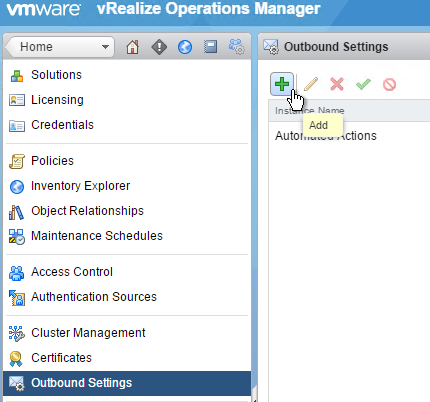Open the Content notebook icon
430x402 pixels.
pos(211,47)
